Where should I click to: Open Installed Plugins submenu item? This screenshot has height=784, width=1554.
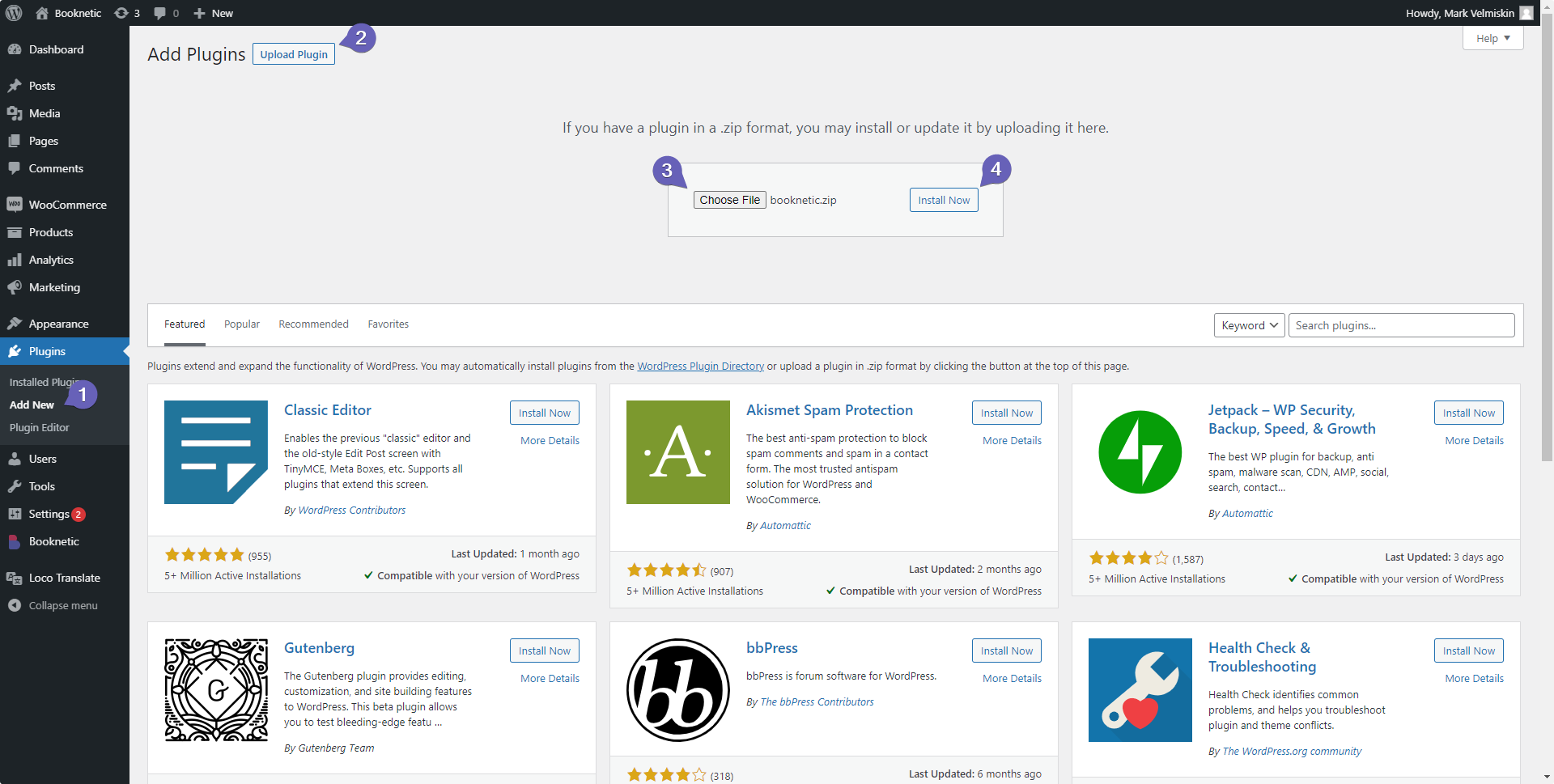pyautogui.click(x=45, y=382)
